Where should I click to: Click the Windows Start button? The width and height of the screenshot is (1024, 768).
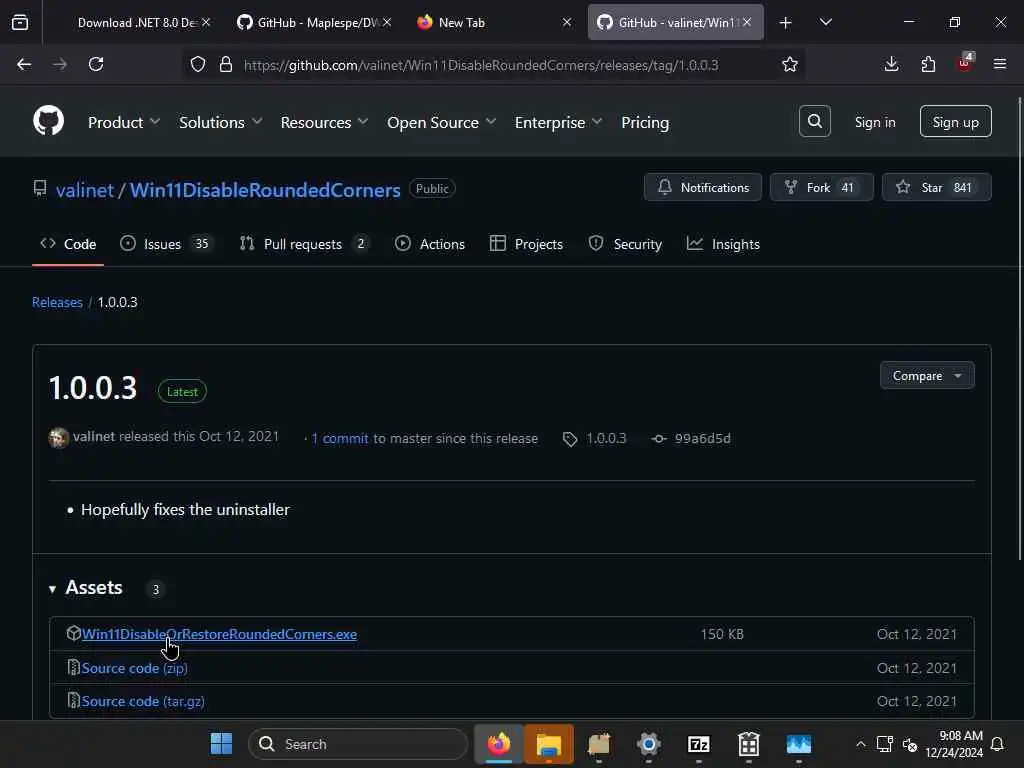click(221, 744)
